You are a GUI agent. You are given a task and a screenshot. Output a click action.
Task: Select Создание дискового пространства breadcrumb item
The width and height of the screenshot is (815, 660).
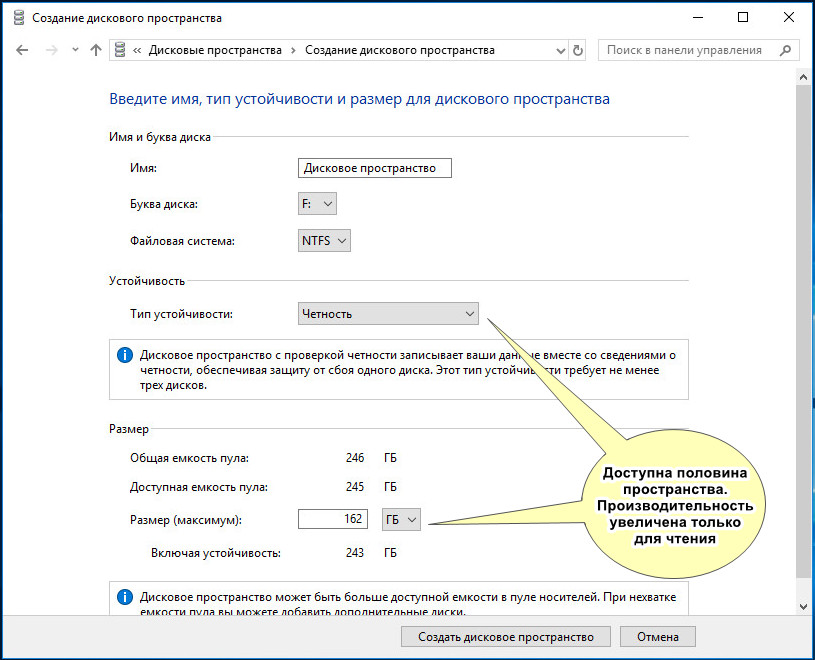point(400,50)
